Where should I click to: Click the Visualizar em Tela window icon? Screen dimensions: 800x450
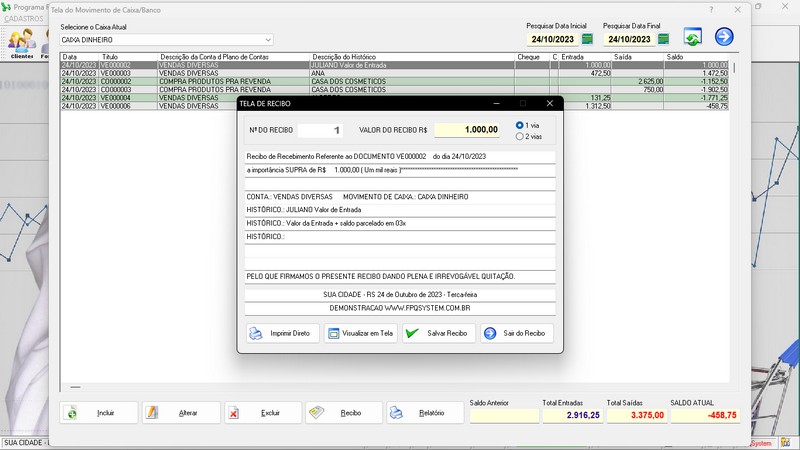(x=333, y=334)
